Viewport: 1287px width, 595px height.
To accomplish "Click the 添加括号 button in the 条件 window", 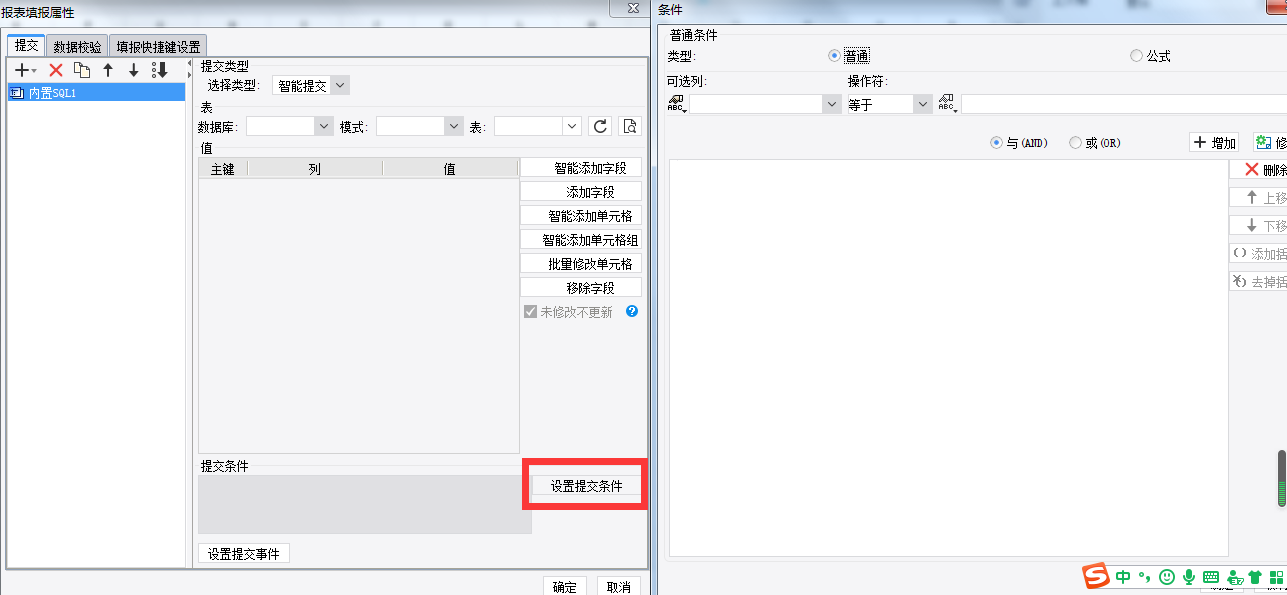I will point(1259,254).
